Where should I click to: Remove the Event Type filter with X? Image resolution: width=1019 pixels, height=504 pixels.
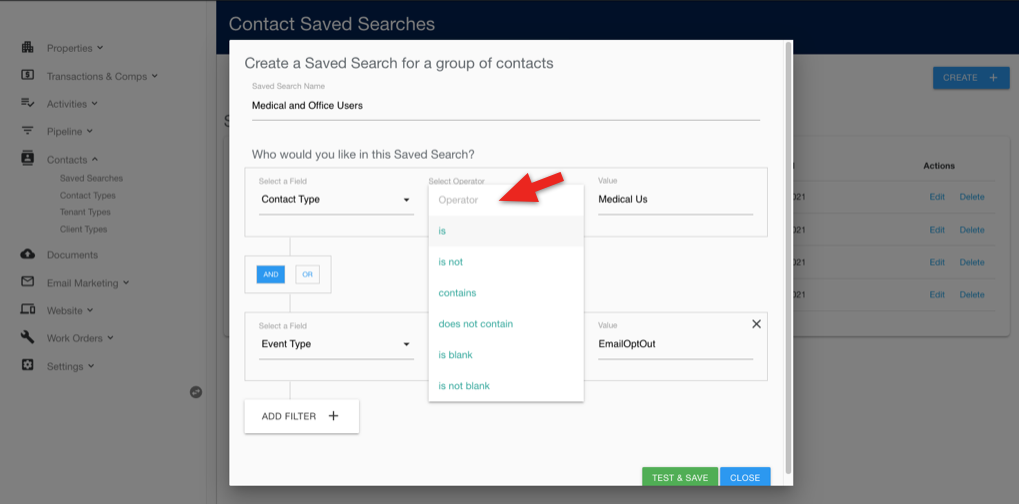(756, 324)
